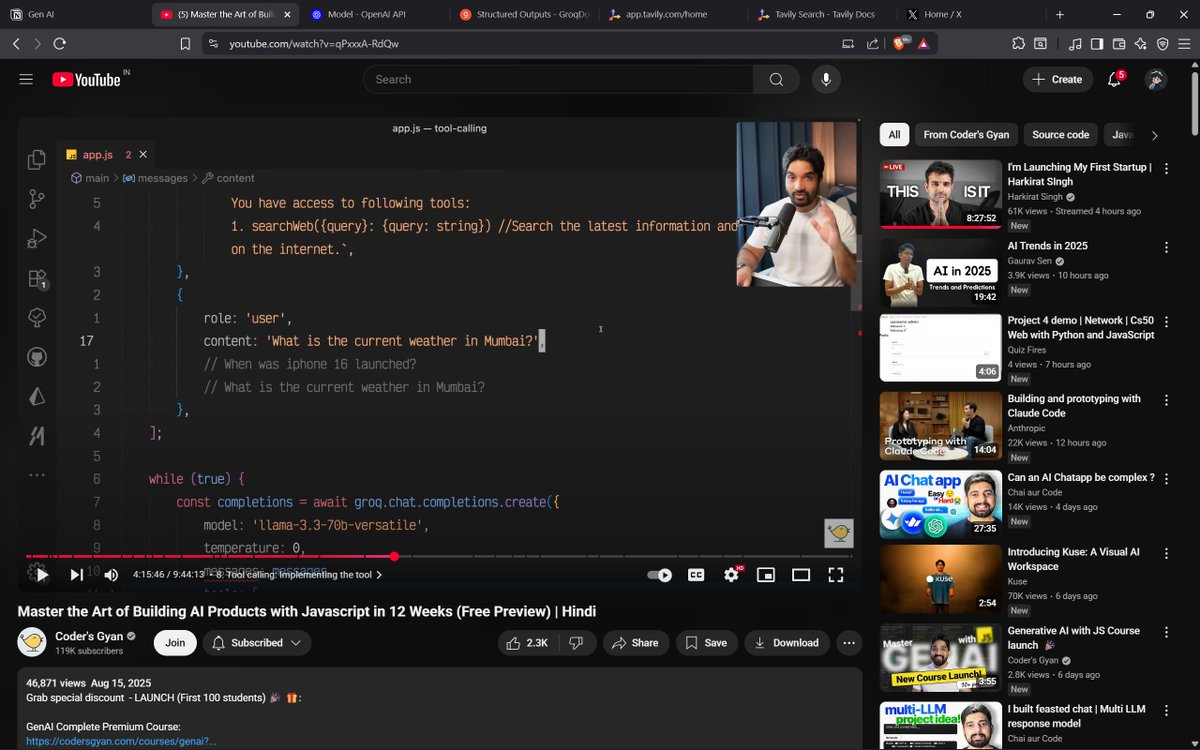Screen dimensions: 1200x750
Task: Play the video
Action: 40,574
